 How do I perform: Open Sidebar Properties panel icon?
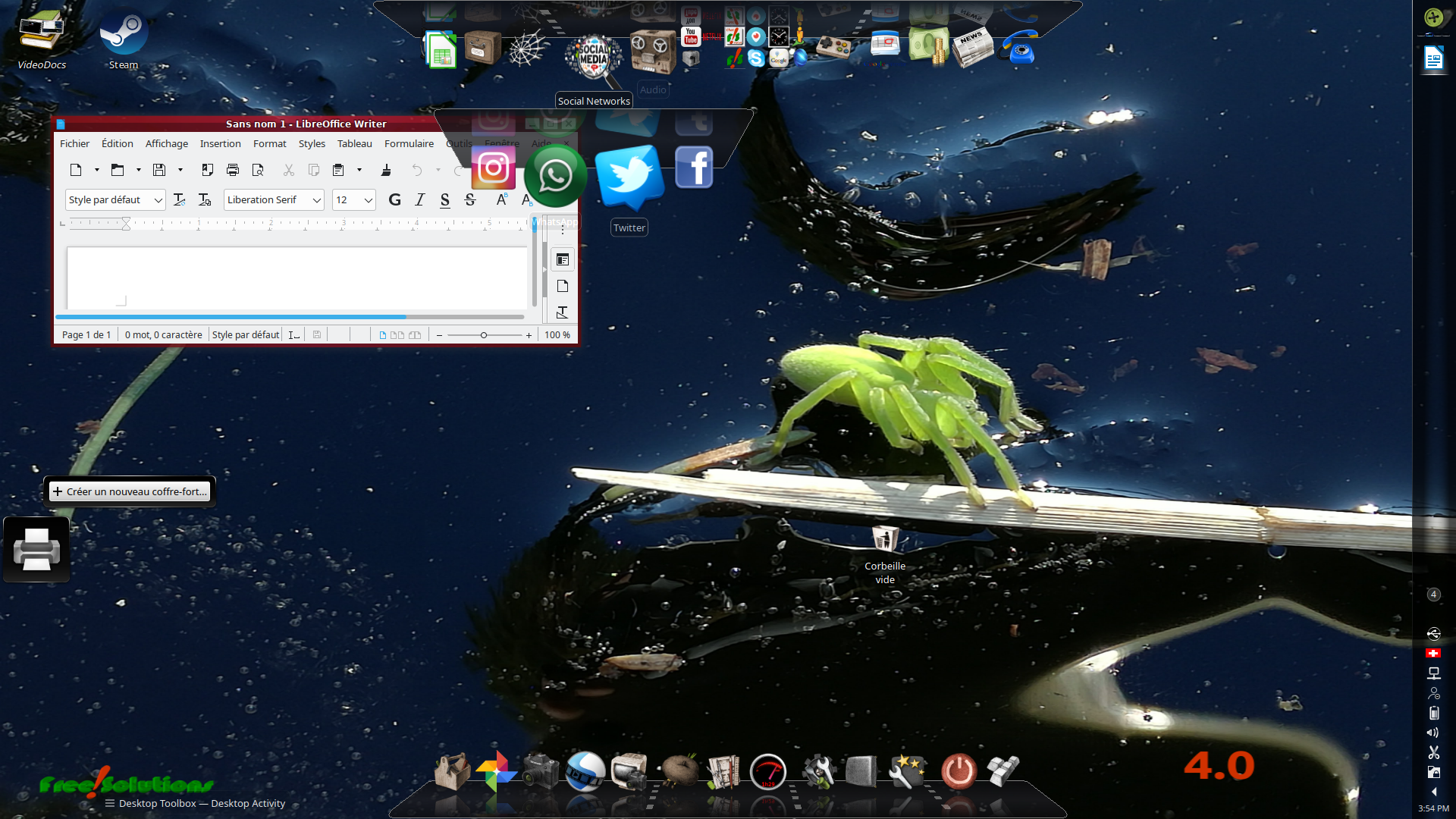coord(562,260)
